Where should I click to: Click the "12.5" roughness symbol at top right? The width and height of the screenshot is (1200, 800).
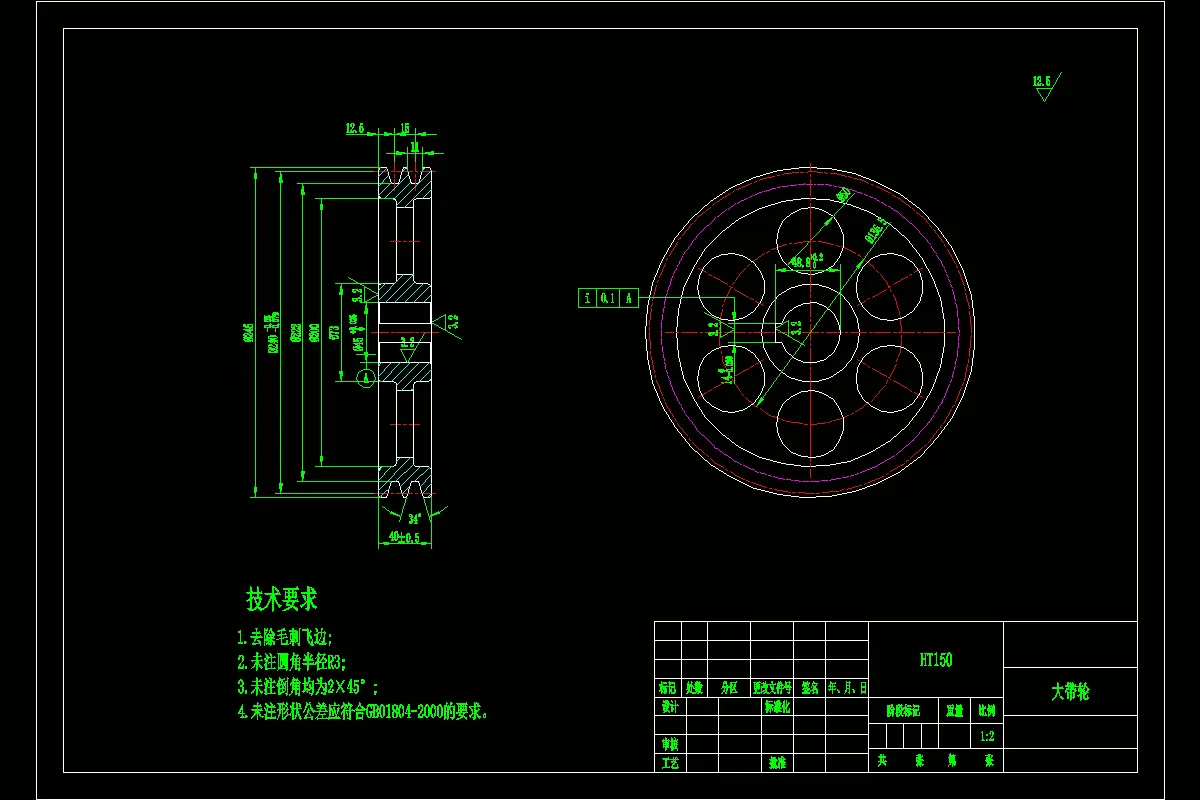(1046, 85)
